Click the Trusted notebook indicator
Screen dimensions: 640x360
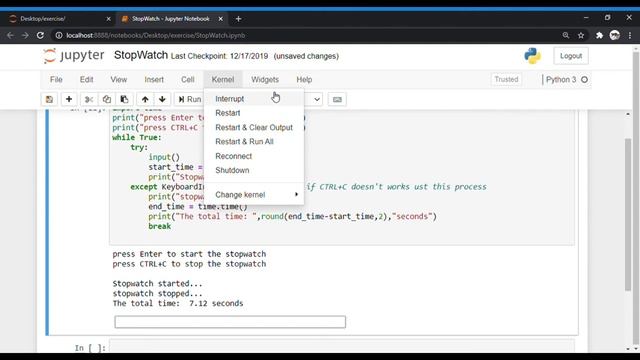click(506, 80)
